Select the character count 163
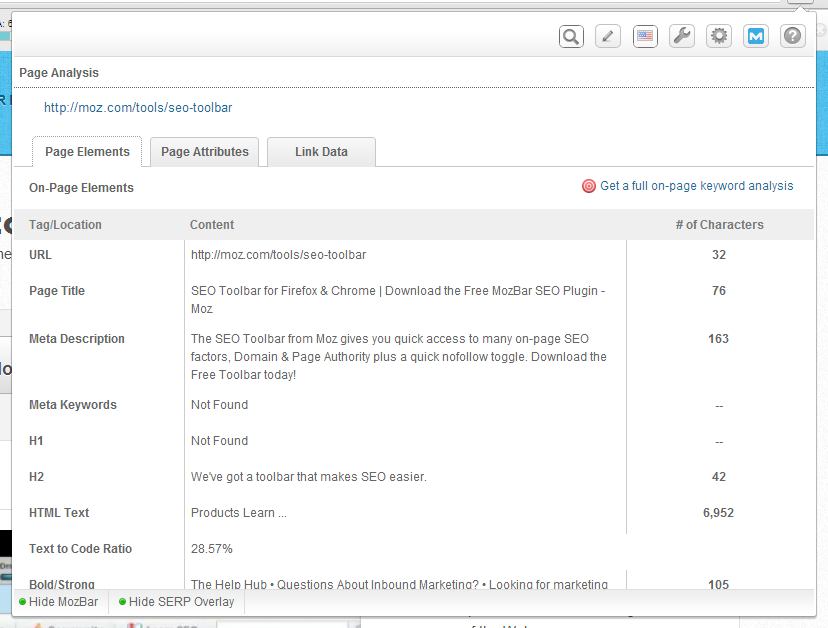This screenshot has width=828, height=628. (718, 339)
